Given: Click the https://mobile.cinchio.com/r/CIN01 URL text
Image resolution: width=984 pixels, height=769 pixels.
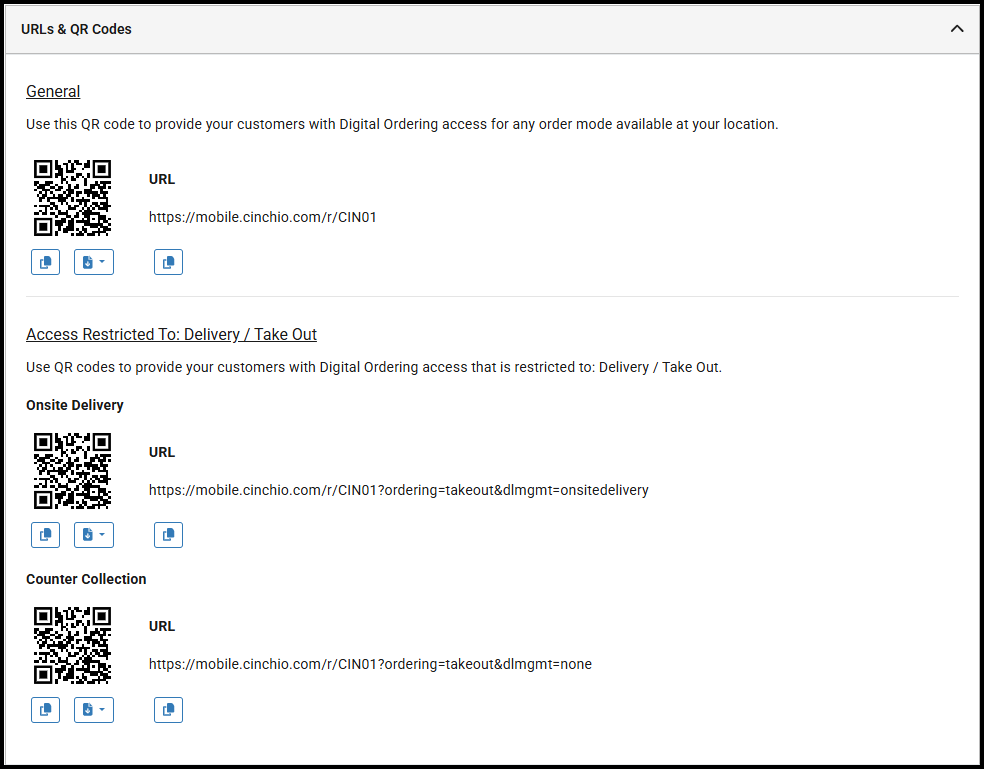Looking at the screenshot, I should (262, 217).
